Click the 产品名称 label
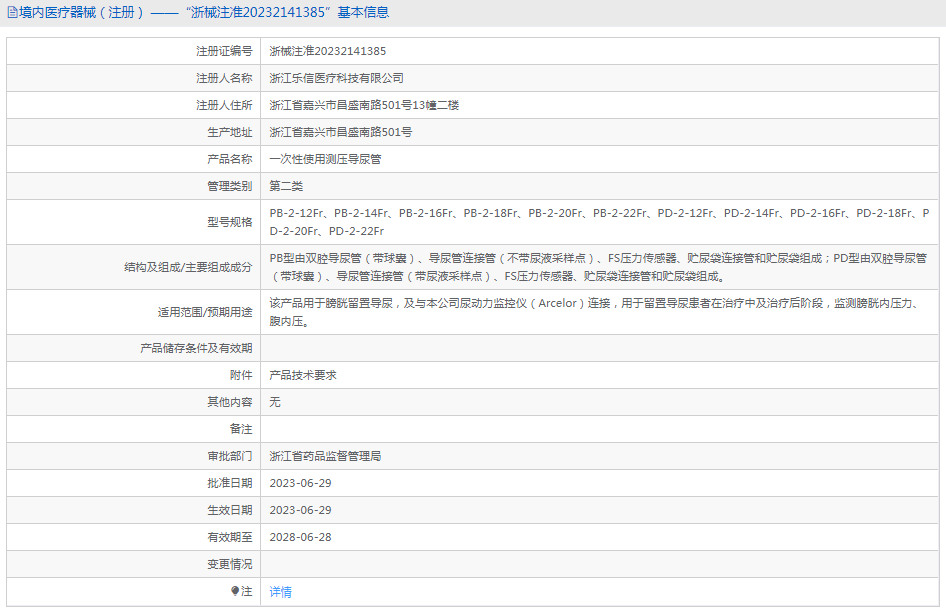Viewport: 946px width, 613px height. tap(230, 159)
